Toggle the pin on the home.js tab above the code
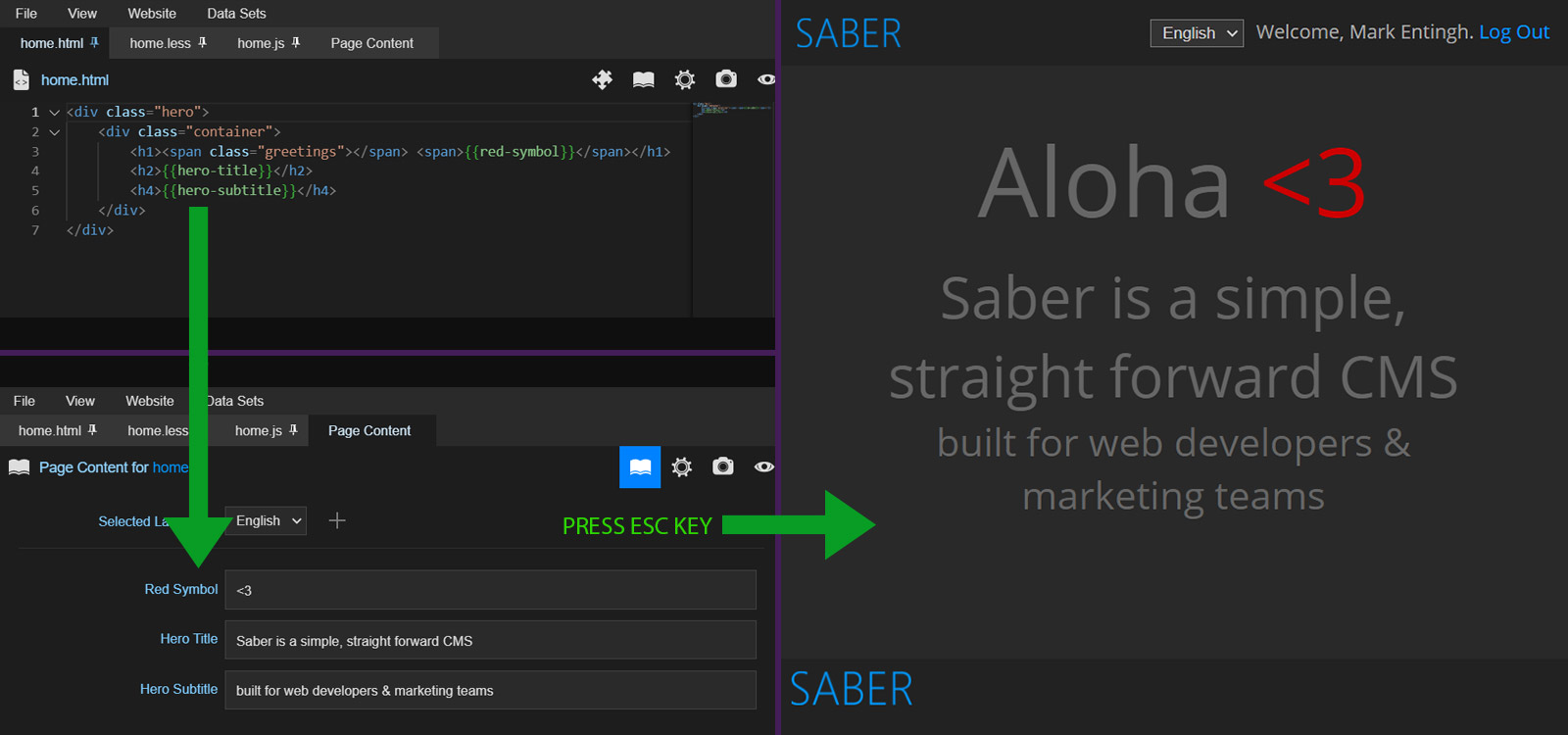 coord(296,42)
